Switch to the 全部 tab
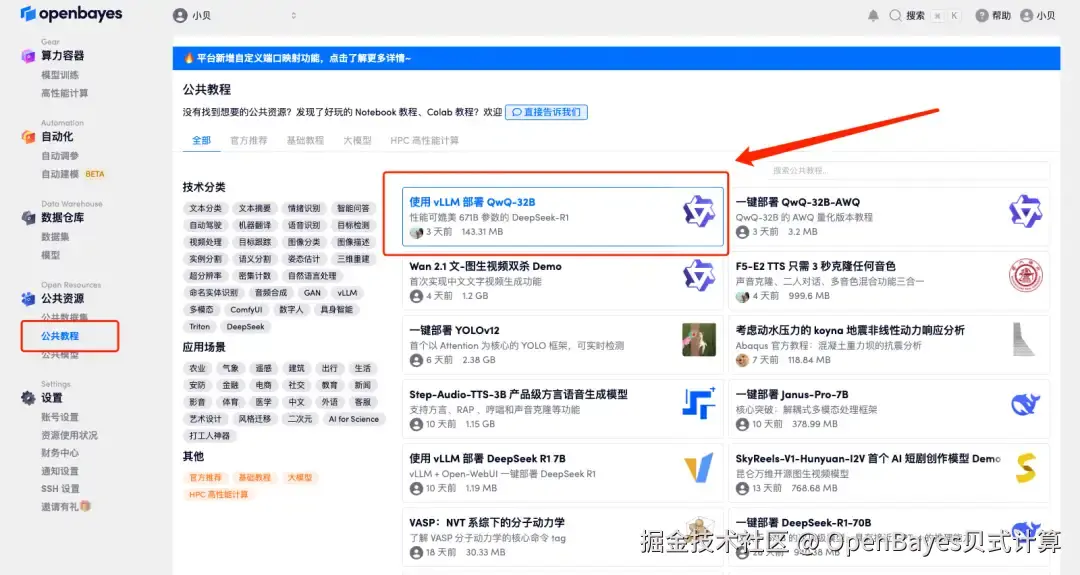Viewport: 1080px width, 575px height. (x=201, y=140)
